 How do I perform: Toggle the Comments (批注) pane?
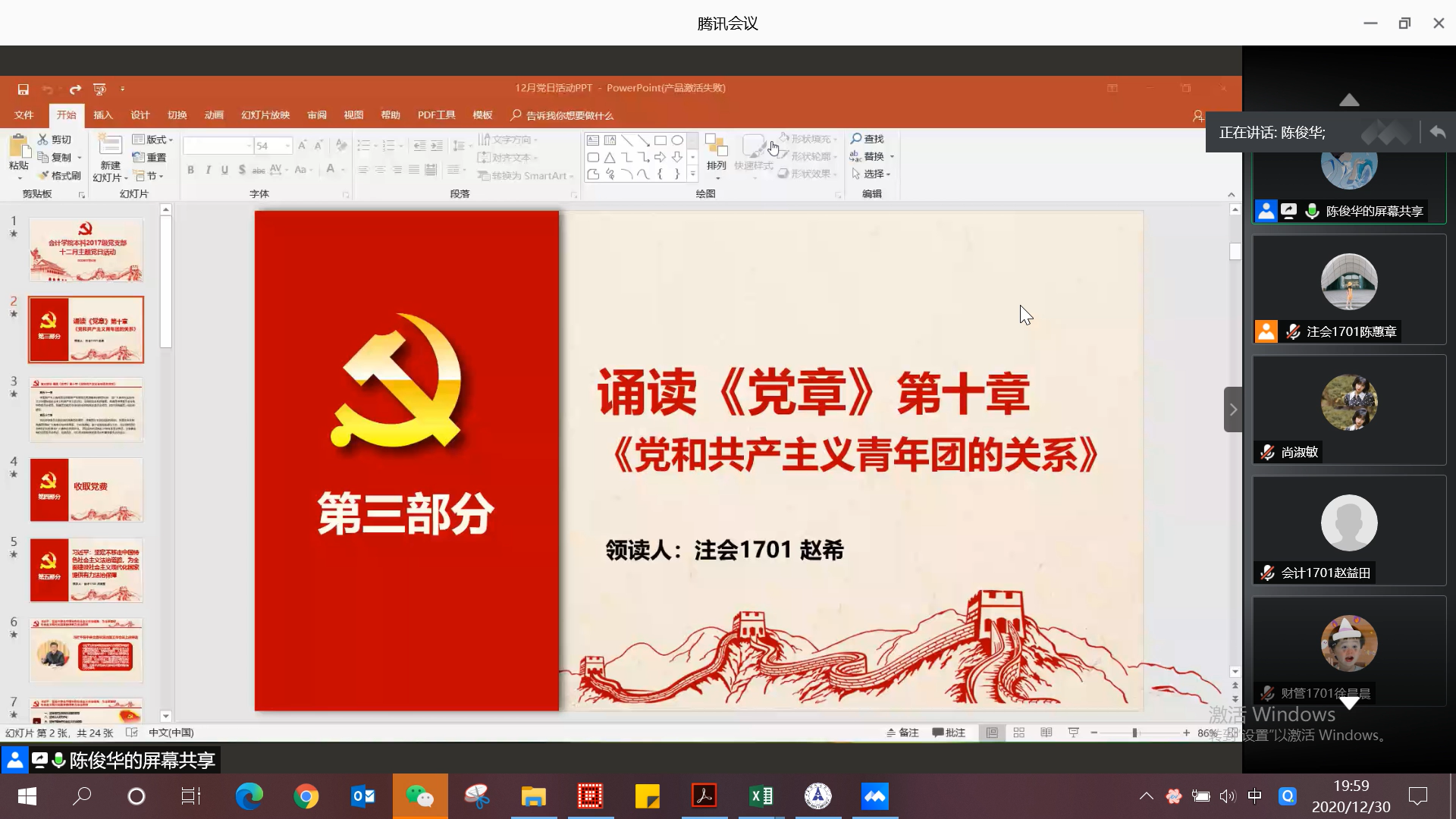pyautogui.click(x=949, y=733)
